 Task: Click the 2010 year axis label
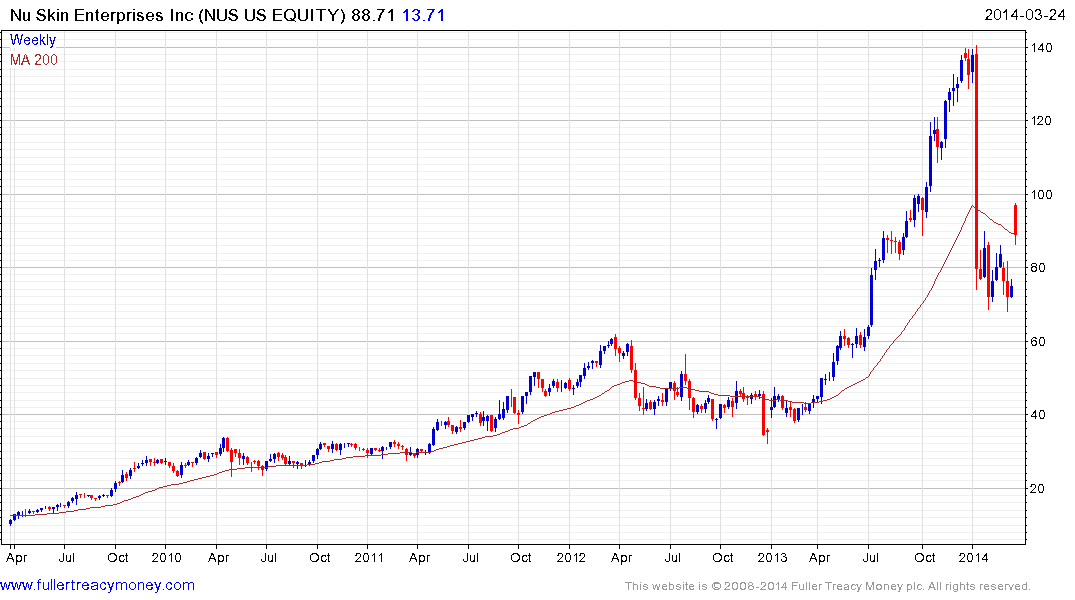167,557
